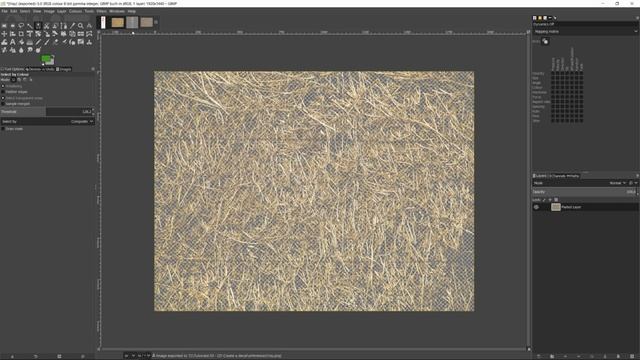This screenshot has height=360, width=640.
Task: Select the Pasted Layer name
Action: point(571,207)
